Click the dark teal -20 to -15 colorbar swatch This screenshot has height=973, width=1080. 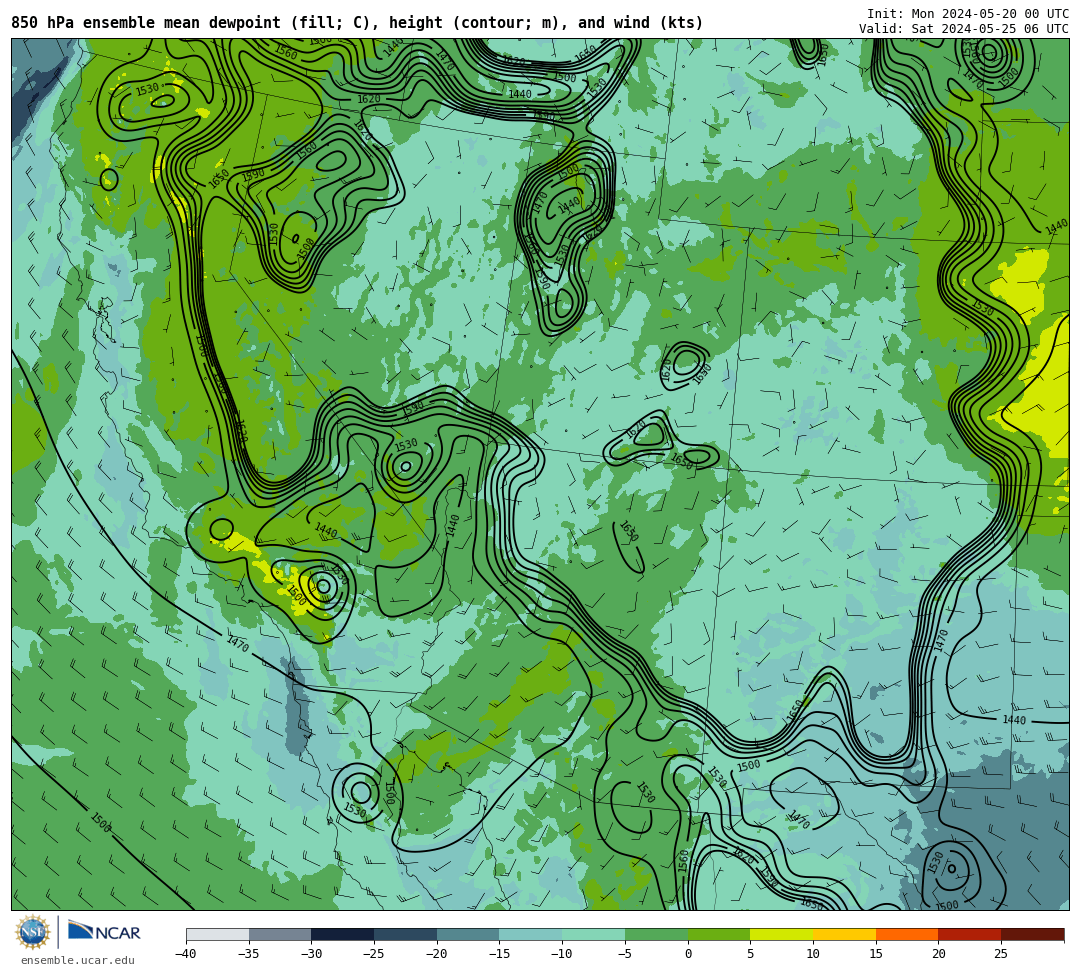point(468,934)
